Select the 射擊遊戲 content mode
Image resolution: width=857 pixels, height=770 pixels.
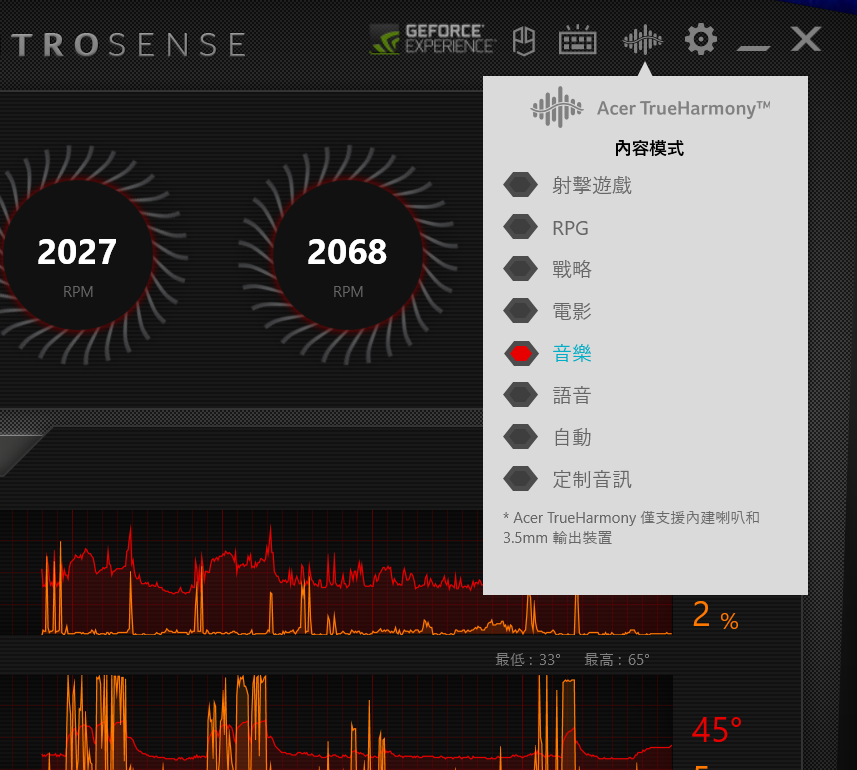pyautogui.click(x=567, y=185)
